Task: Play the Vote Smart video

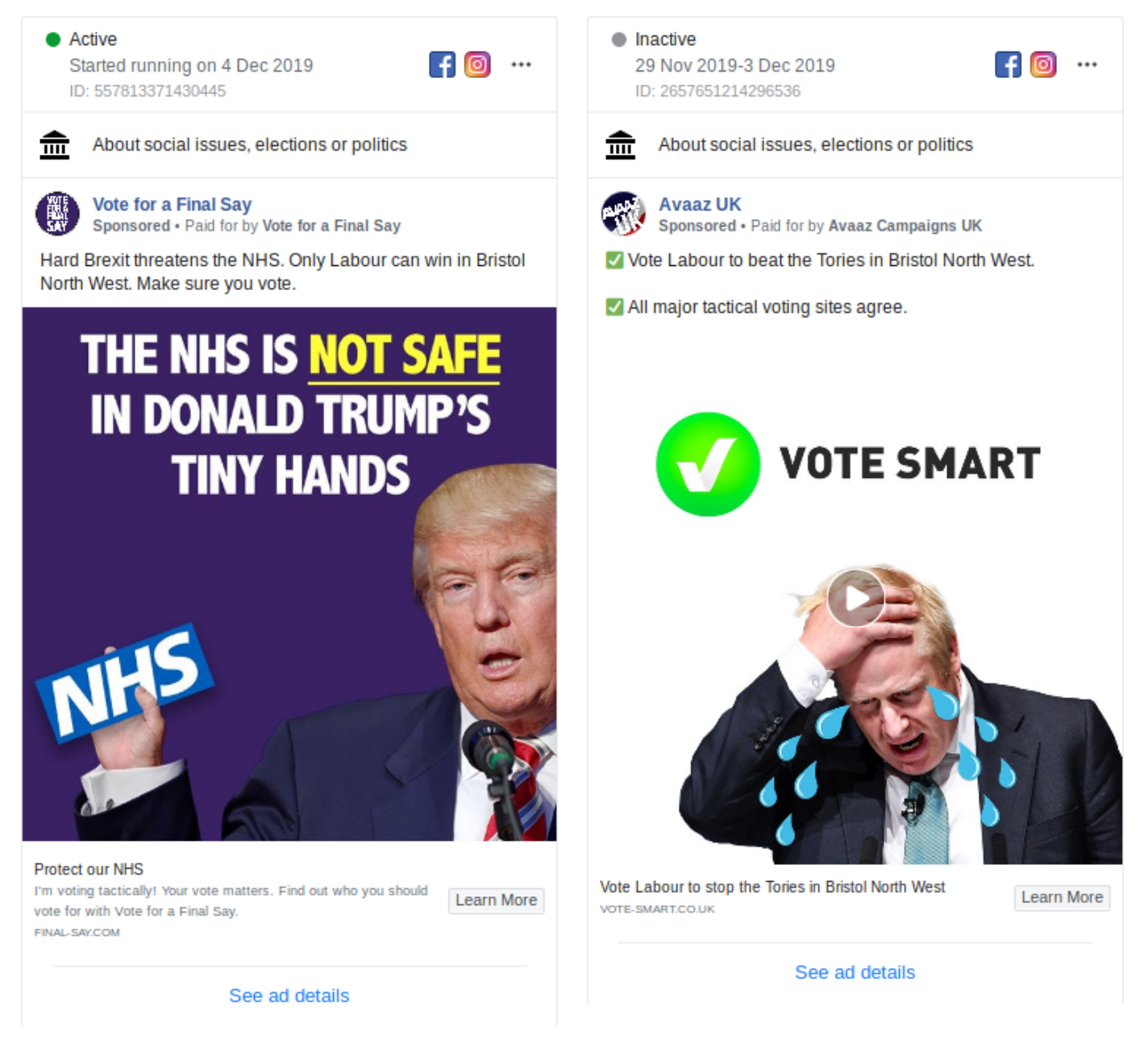Action: tap(856, 598)
